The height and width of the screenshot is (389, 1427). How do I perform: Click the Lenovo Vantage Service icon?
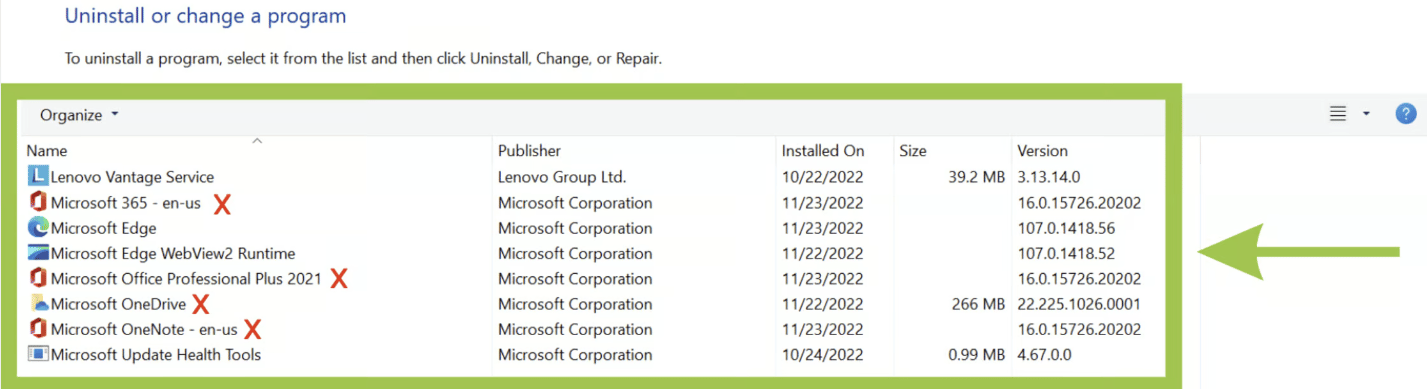coord(38,177)
